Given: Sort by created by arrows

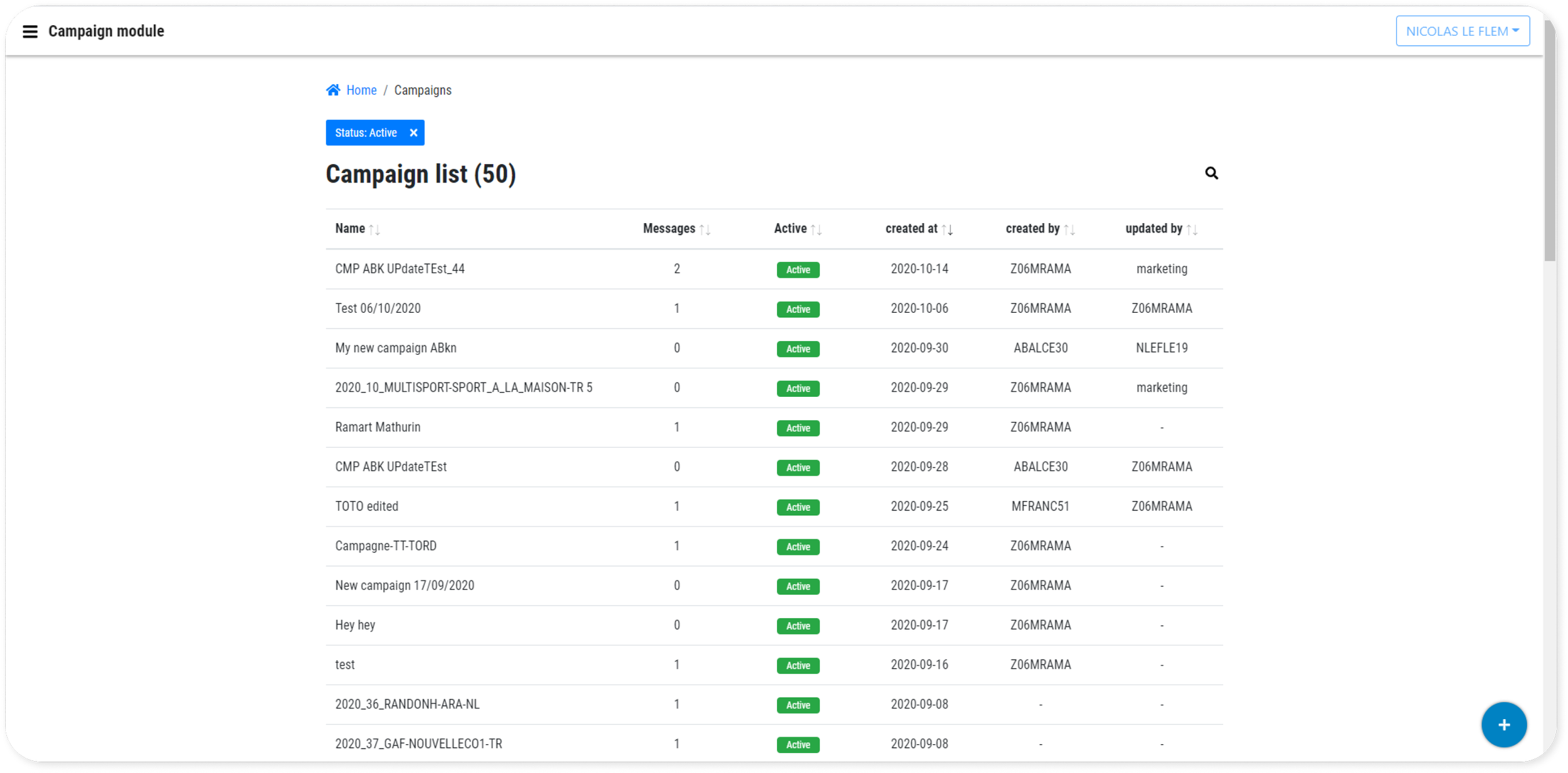Looking at the screenshot, I should (1069, 229).
